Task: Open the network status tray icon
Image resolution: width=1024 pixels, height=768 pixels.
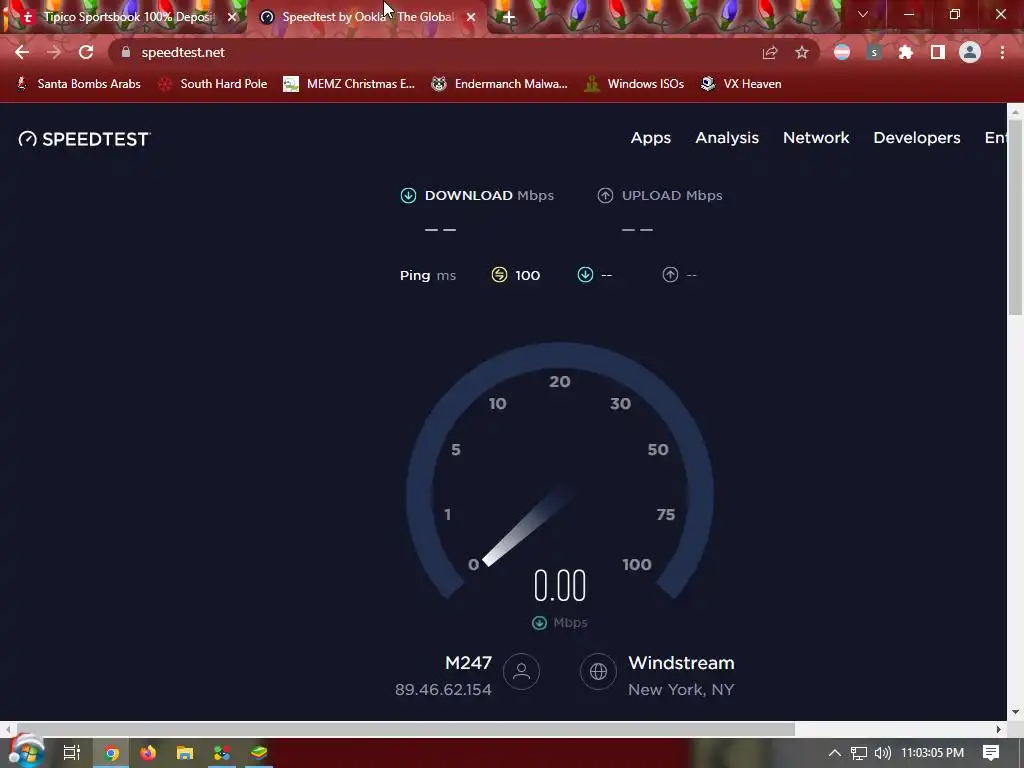Action: [x=859, y=753]
